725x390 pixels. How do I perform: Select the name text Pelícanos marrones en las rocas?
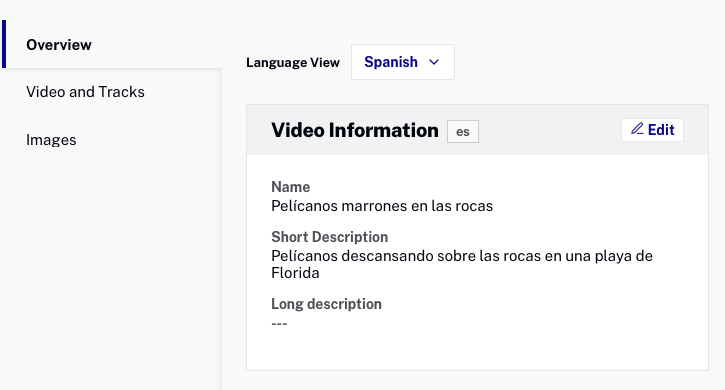(382, 206)
